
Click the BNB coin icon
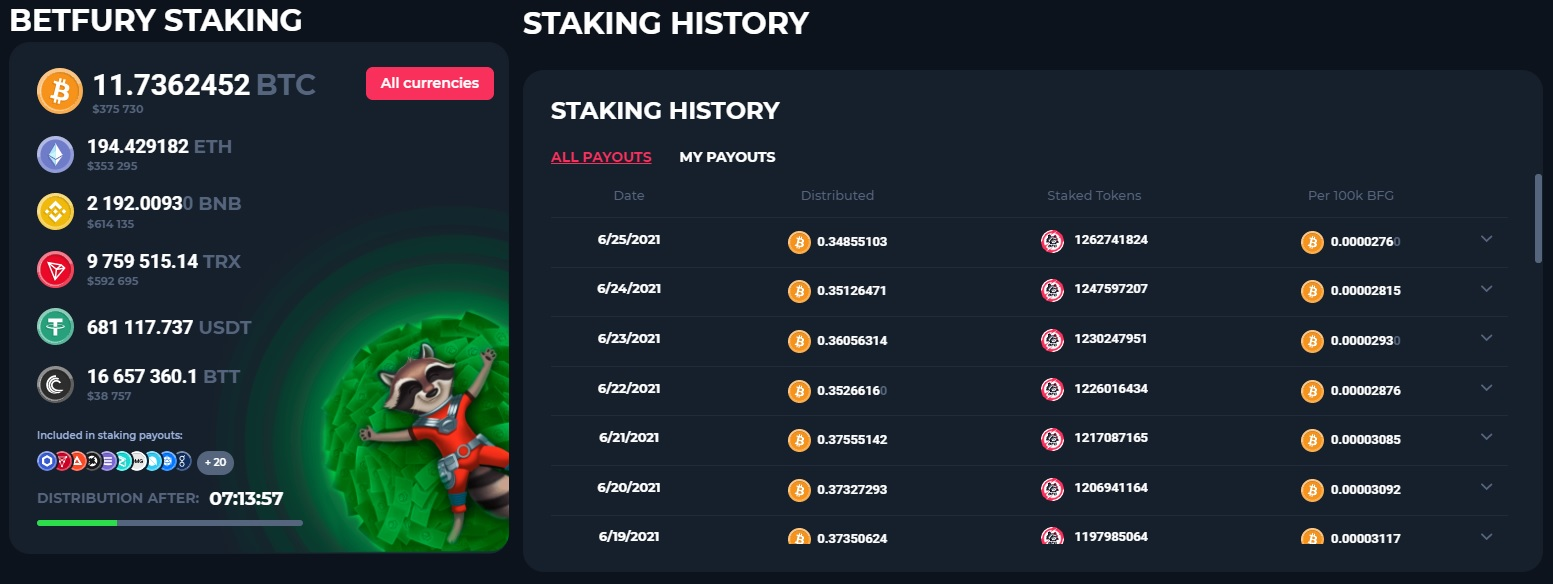pos(56,211)
